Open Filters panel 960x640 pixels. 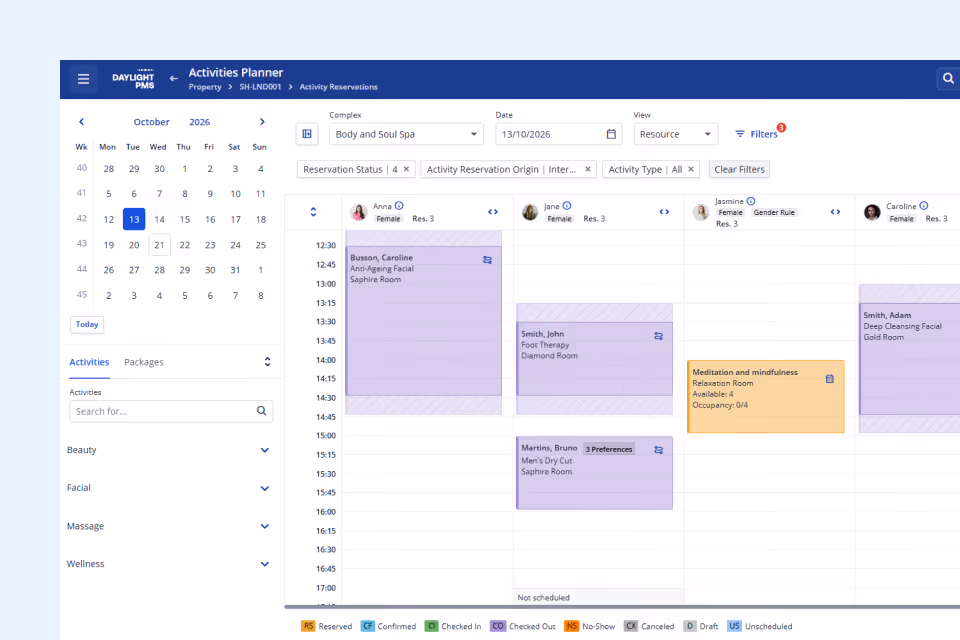(757, 134)
